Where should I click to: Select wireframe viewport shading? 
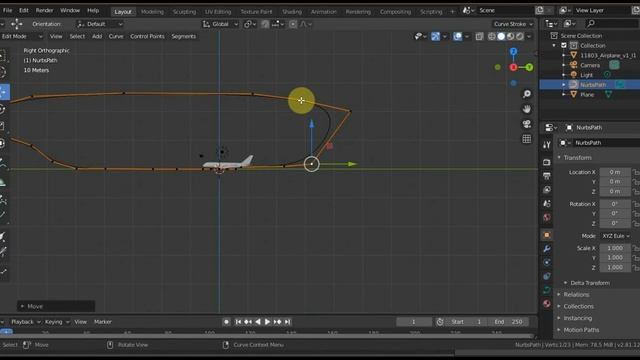tap(492, 36)
